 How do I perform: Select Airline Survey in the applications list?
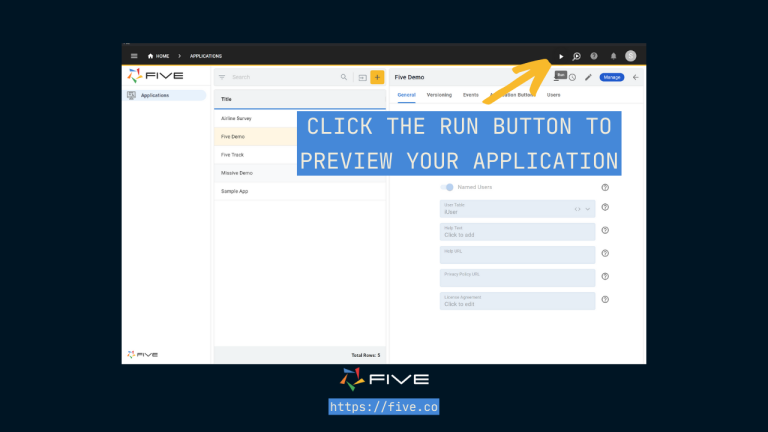[236, 118]
